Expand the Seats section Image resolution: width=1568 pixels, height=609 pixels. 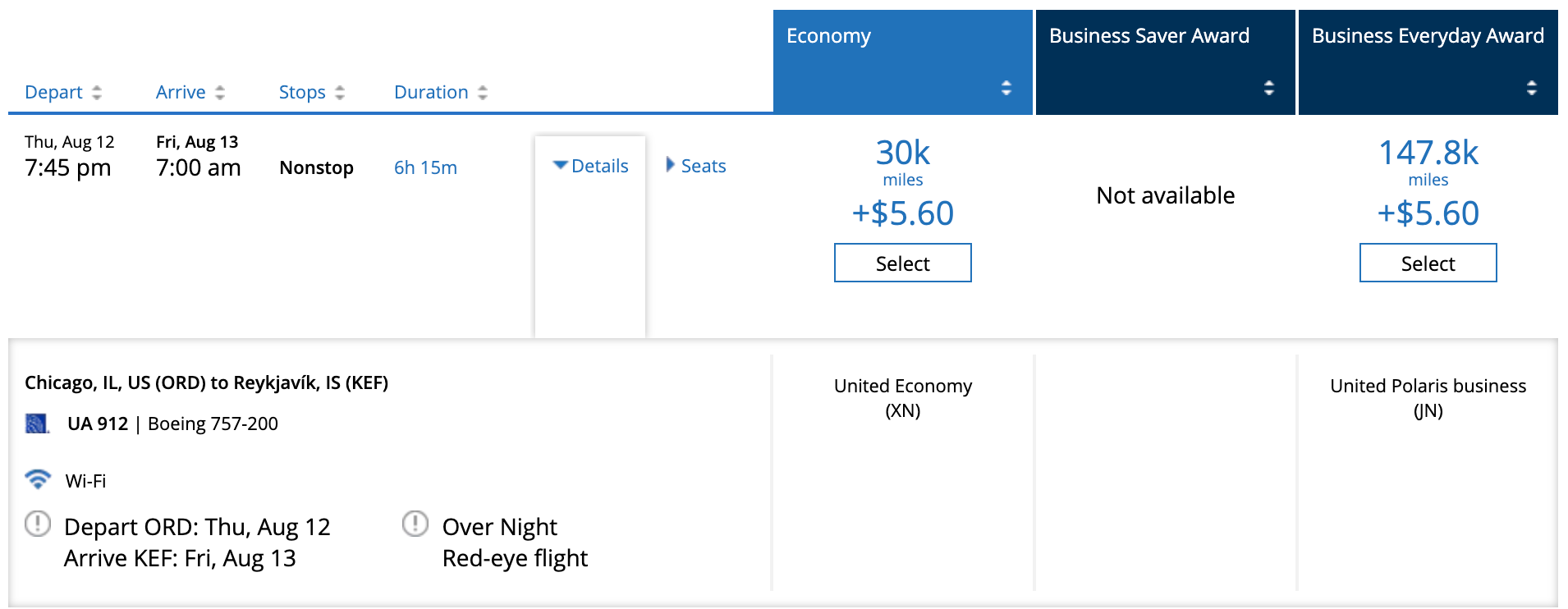pos(696,166)
